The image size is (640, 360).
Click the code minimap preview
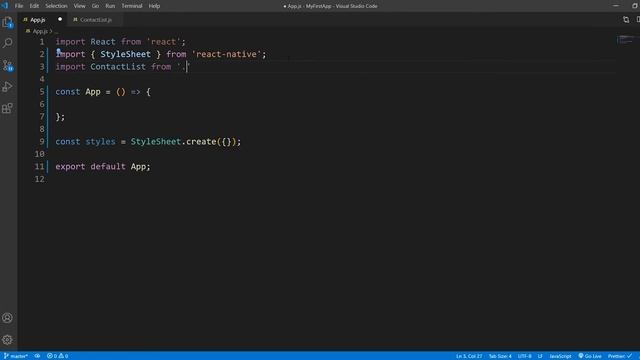pyautogui.click(x=627, y=40)
